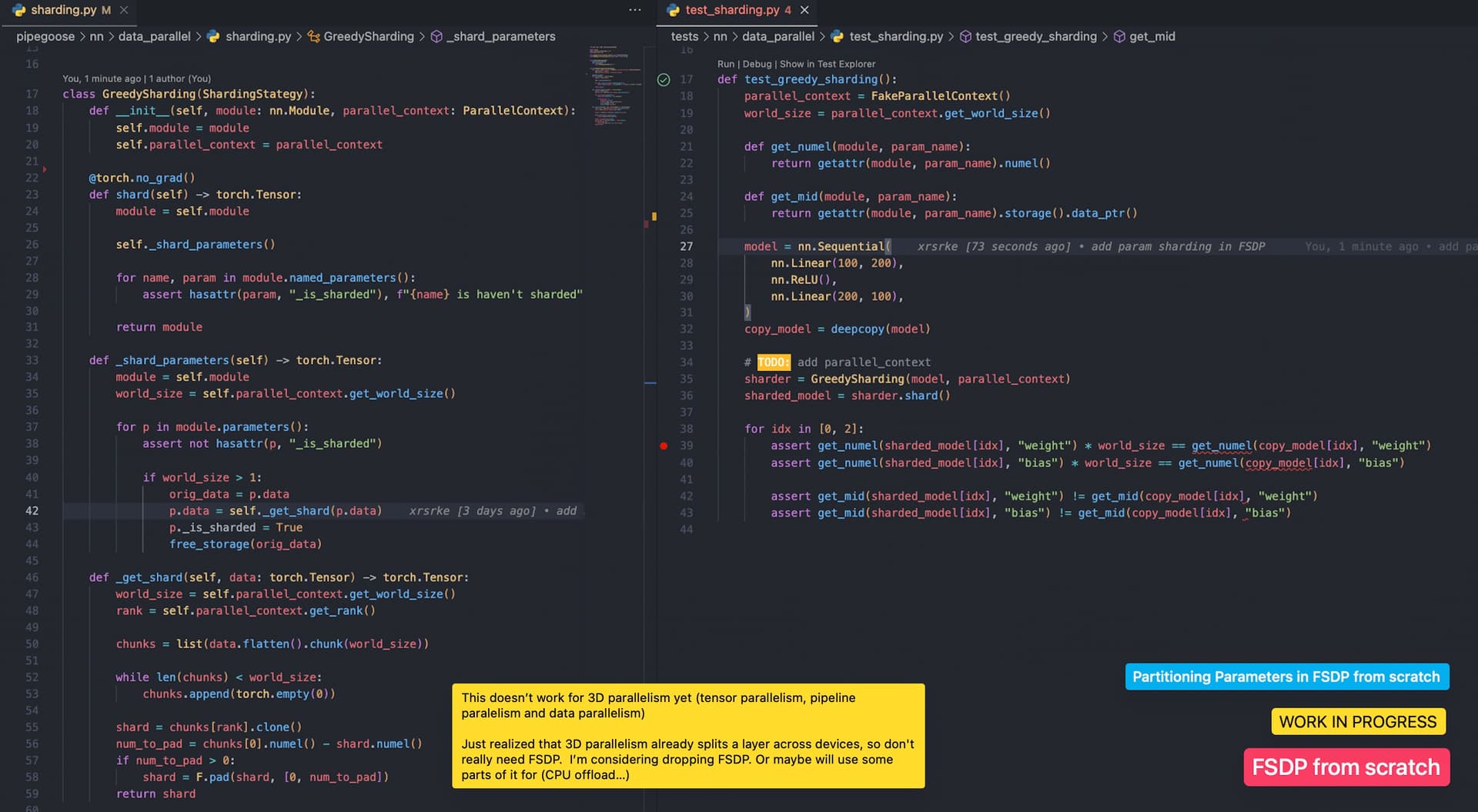The width and height of the screenshot is (1478, 812).
Task: Click the highlighted TODO comment tag
Action: point(773,363)
